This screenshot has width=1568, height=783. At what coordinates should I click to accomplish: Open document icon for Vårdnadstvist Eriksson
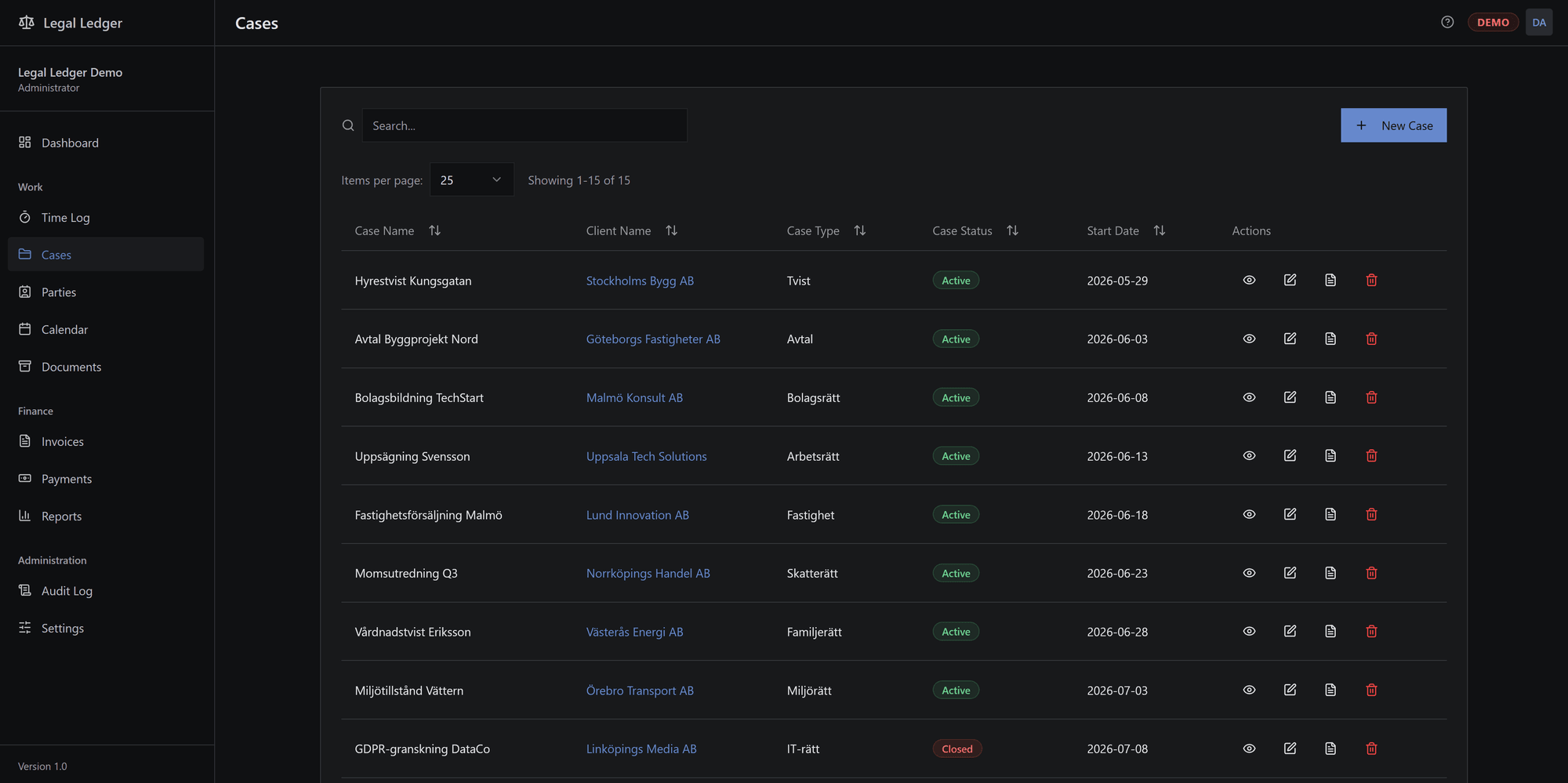[x=1330, y=631]
